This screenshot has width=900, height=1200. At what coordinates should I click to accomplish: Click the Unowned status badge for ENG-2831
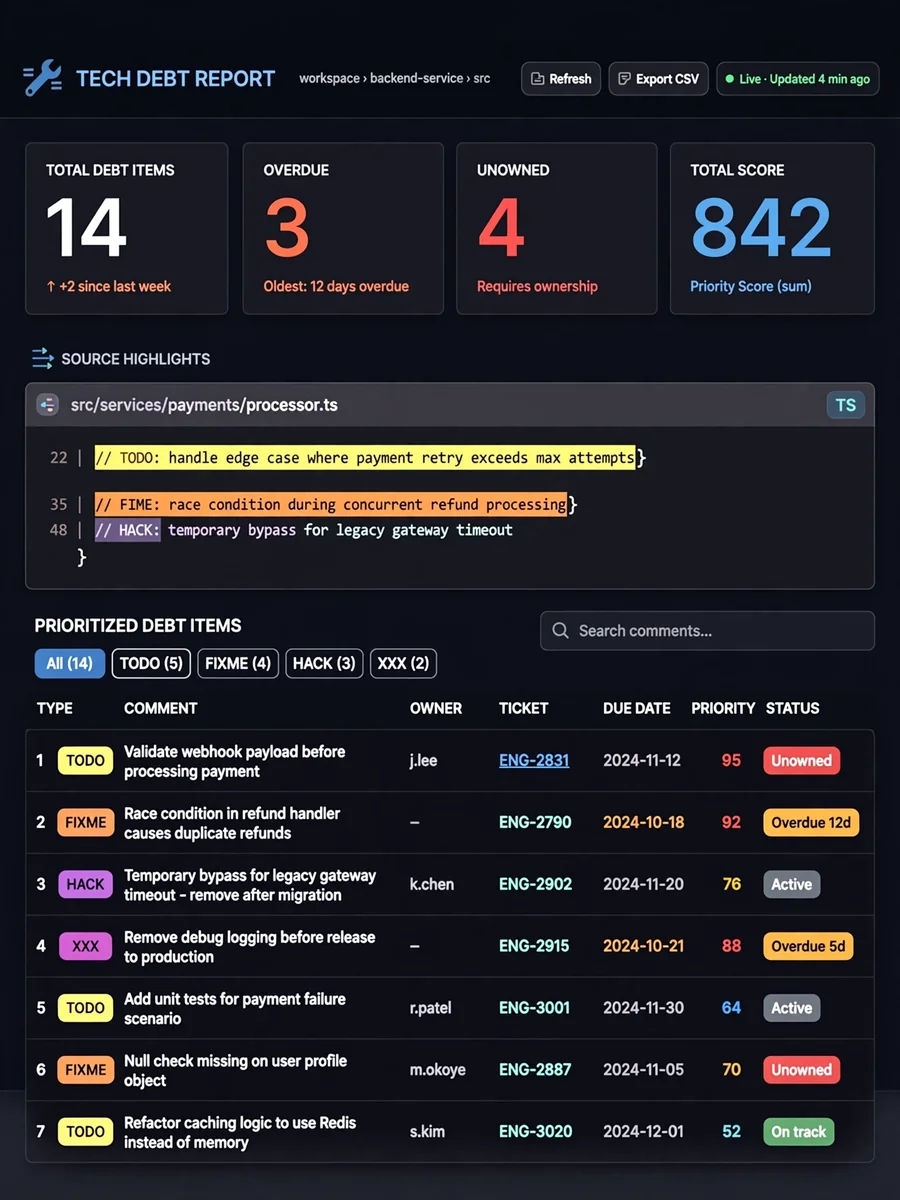(801, 760)
